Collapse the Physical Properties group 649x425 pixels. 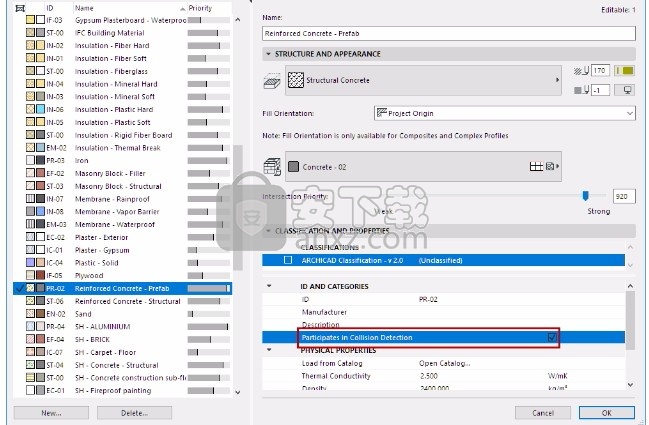point(269,350)
